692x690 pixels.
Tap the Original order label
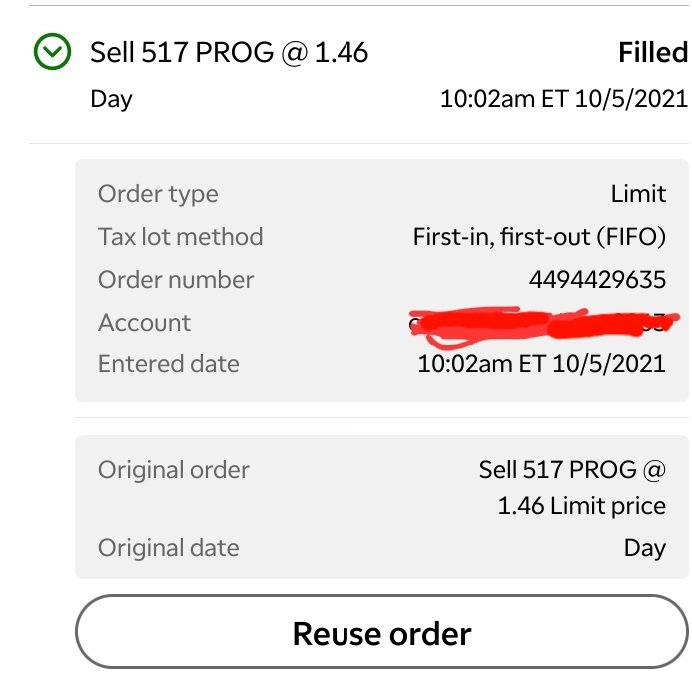(x=174, y=470)
